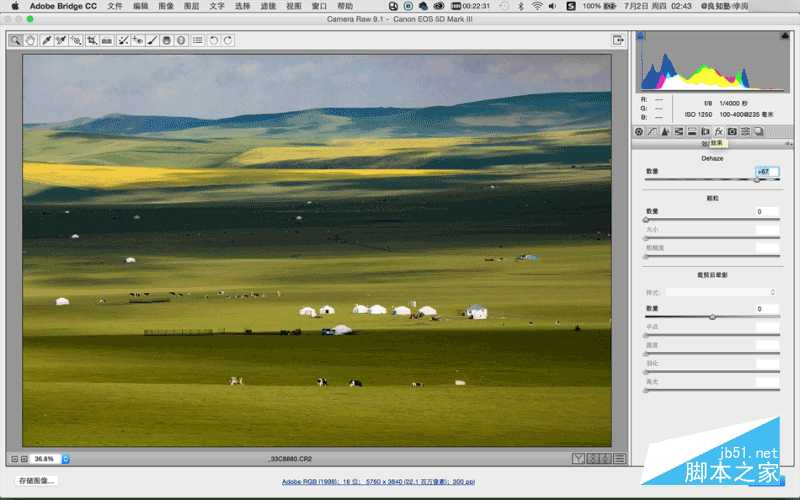Viewport: 800px width, 500px height.
Task: Click the Grain amount value field
Action: click(x=767, y=211)
